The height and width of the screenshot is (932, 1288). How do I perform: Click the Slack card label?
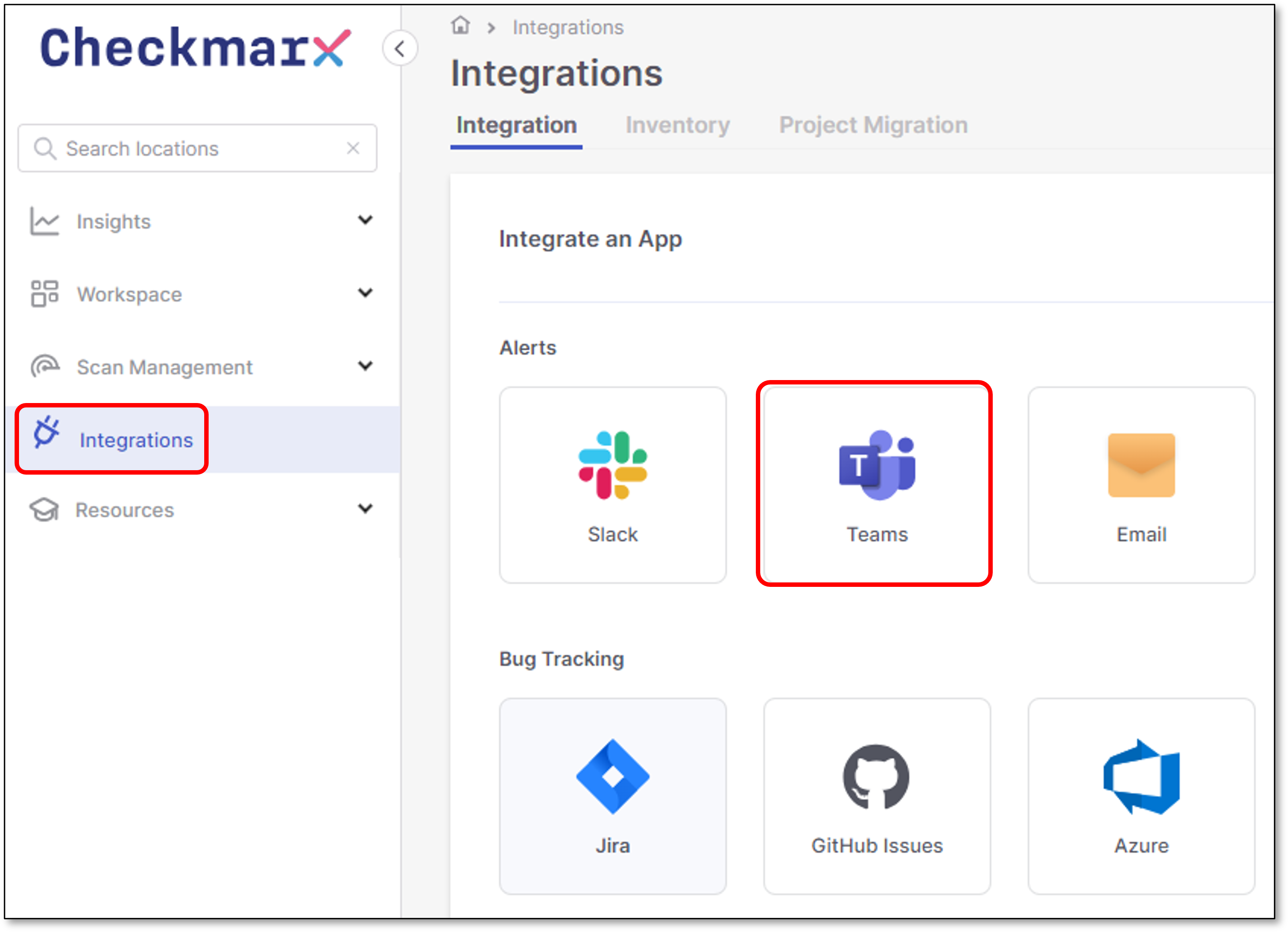(x=613, y=534)
